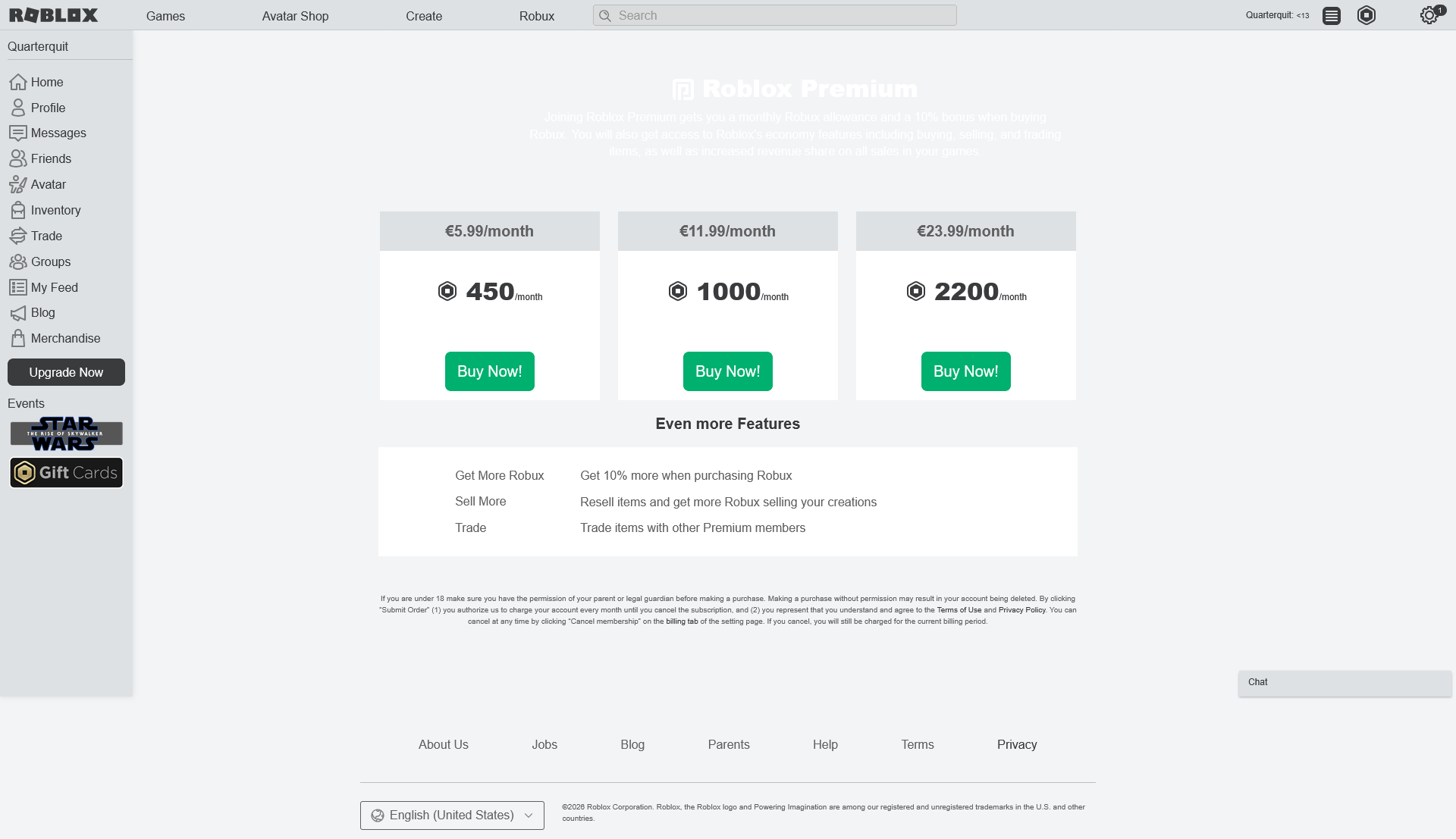The image size is (1456, 839).
Task: Click the Avatar icon in sidebar
Action: pos(18,184)
